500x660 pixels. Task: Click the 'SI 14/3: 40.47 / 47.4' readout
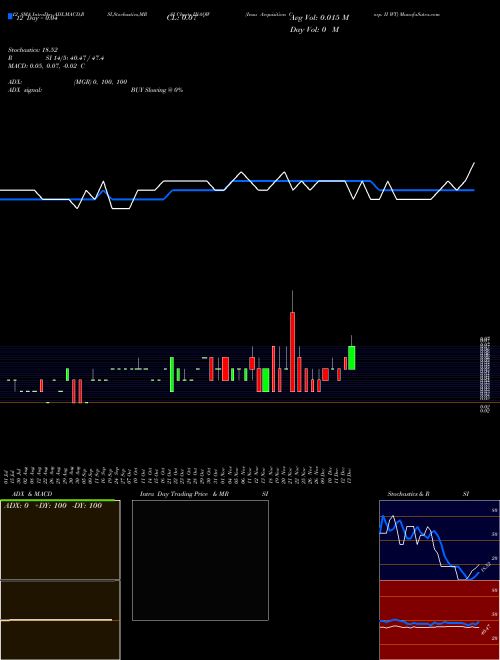(x=74, y=58)
